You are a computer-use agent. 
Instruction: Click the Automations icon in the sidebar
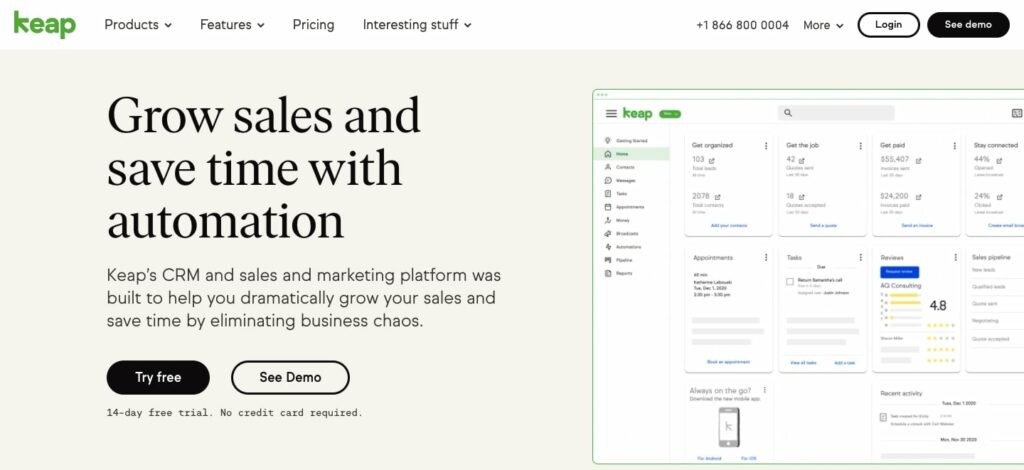pos(609,246)
